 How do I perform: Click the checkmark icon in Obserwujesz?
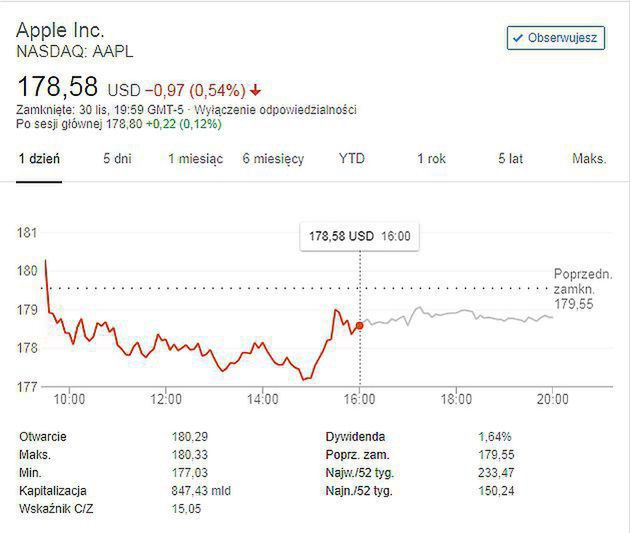[518, 38]
